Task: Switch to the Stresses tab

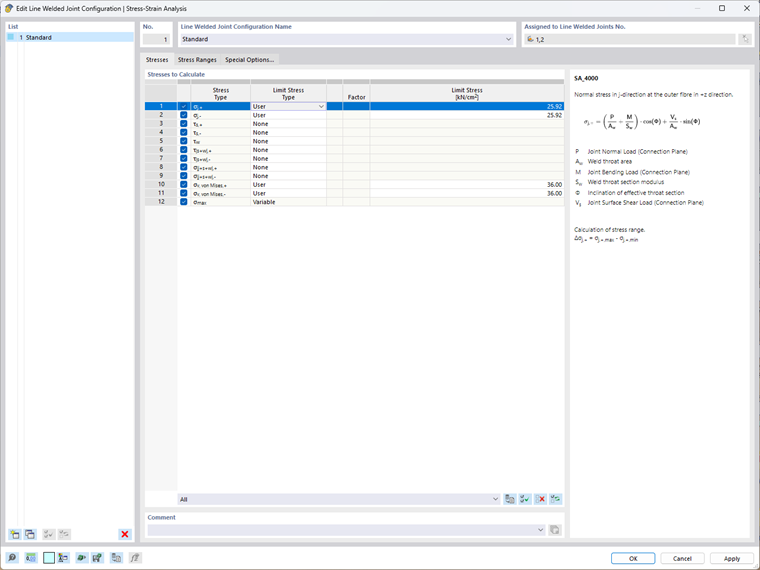Action: pyautogui.click(x=157, y=60)
